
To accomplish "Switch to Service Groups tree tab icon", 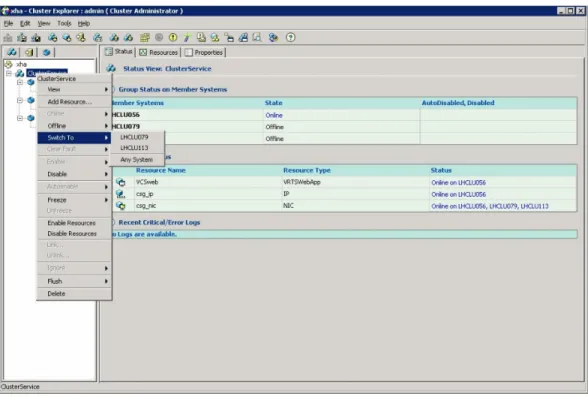I will (x=12, y=52).
